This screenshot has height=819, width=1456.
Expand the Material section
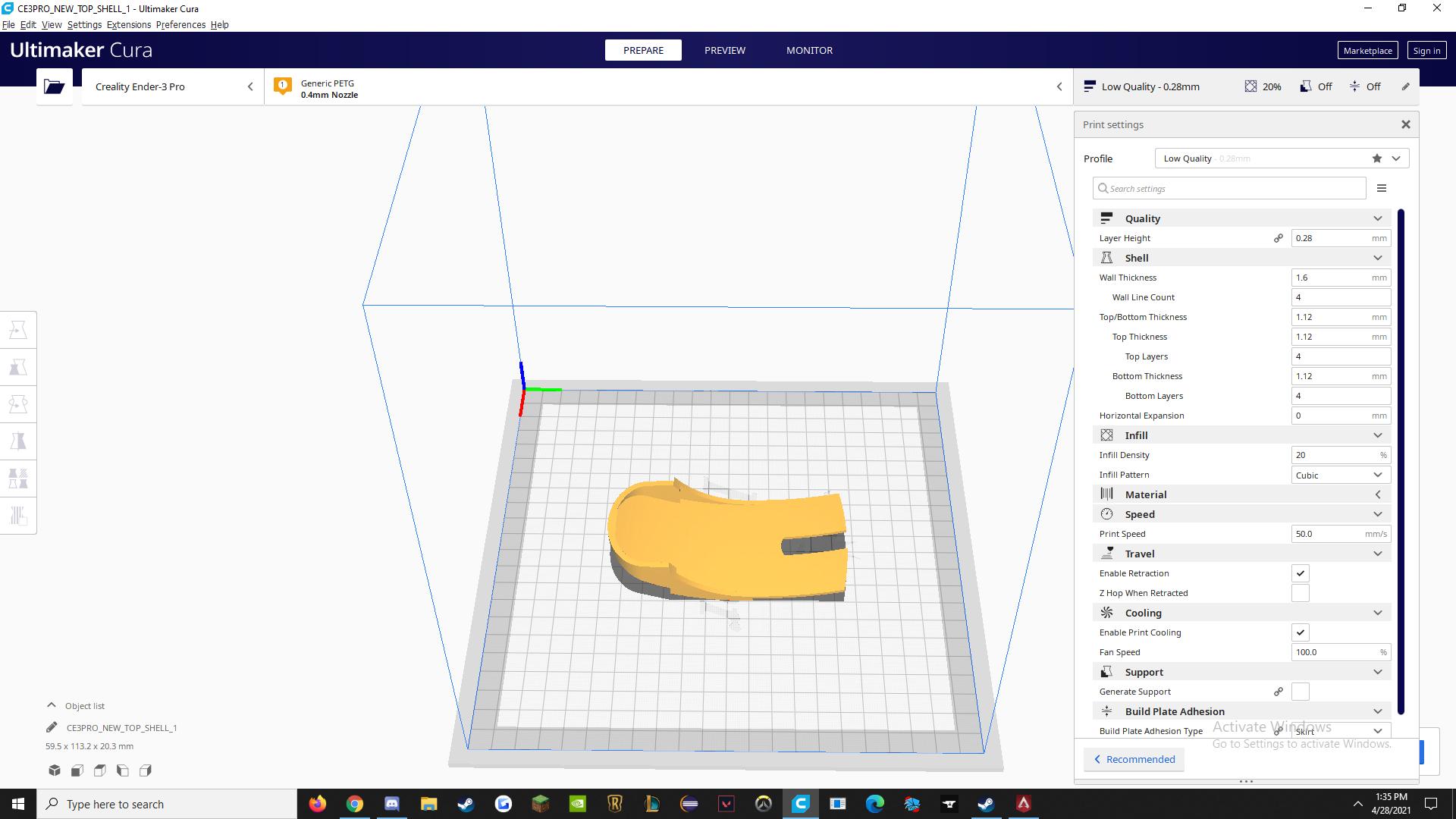(1242, 494)
